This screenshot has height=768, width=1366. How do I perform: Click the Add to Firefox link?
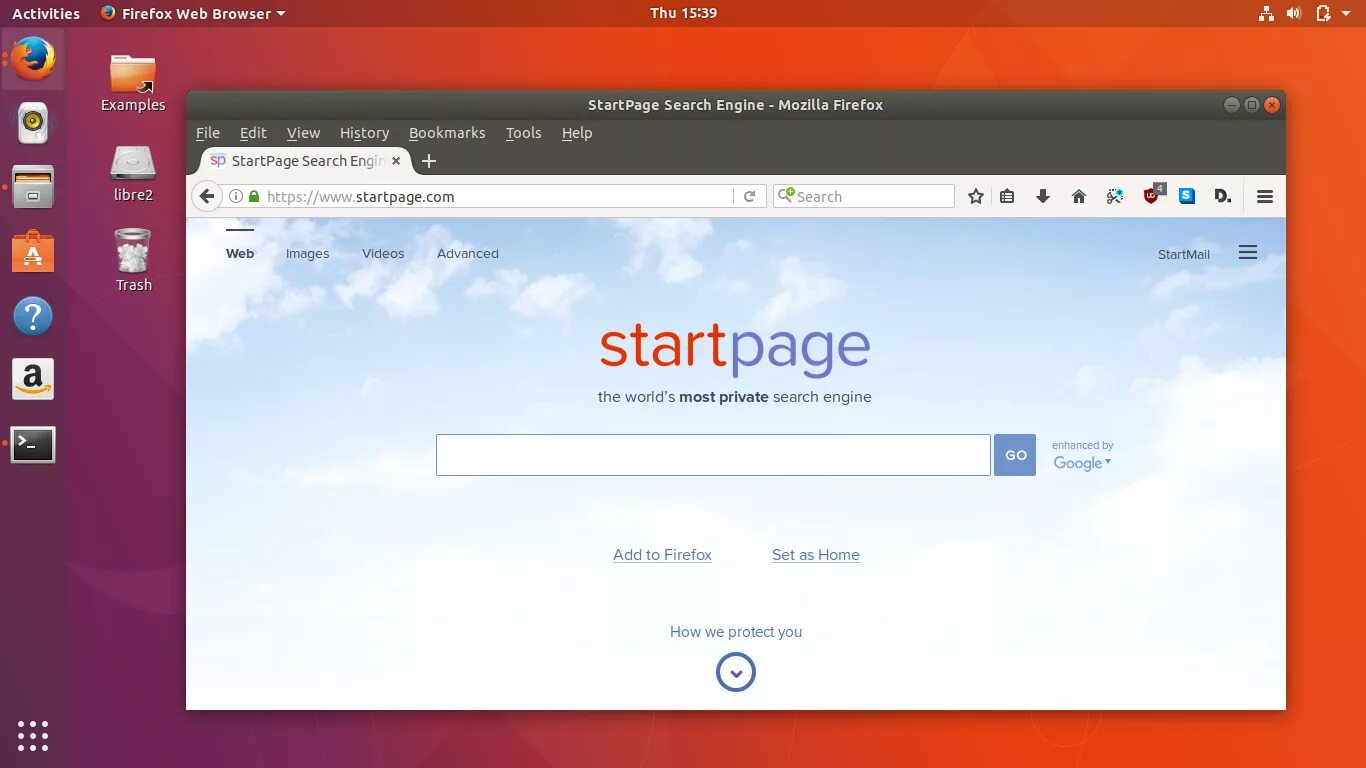pyautogui.click(x=662, y=555)
